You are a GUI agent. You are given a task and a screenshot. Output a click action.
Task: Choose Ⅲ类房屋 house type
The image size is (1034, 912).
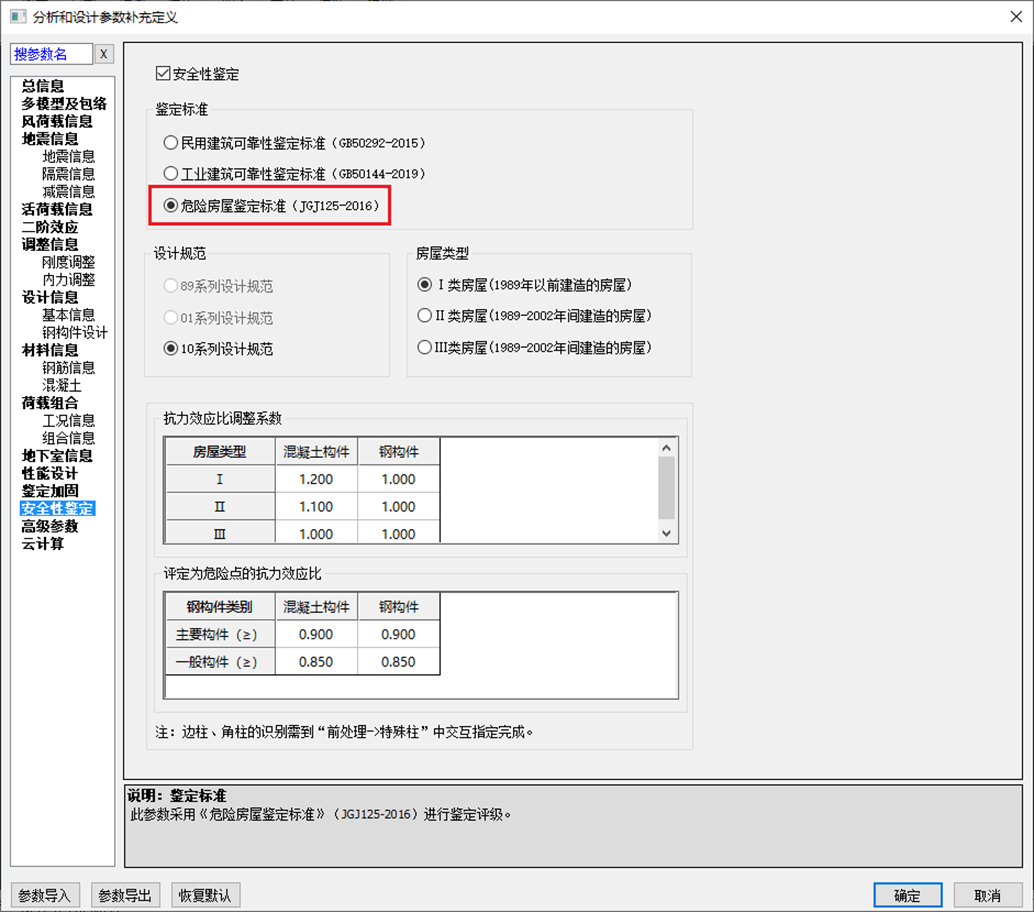click(x=423, y=348)
